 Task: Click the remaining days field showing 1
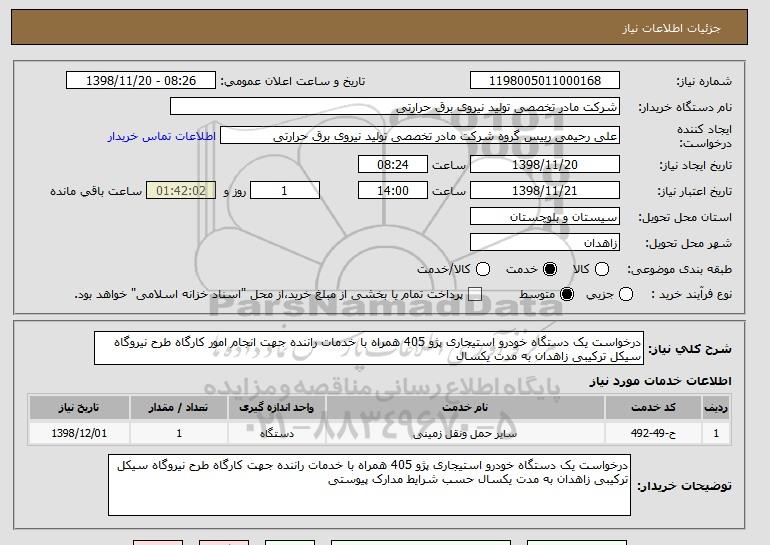[285, 191]
